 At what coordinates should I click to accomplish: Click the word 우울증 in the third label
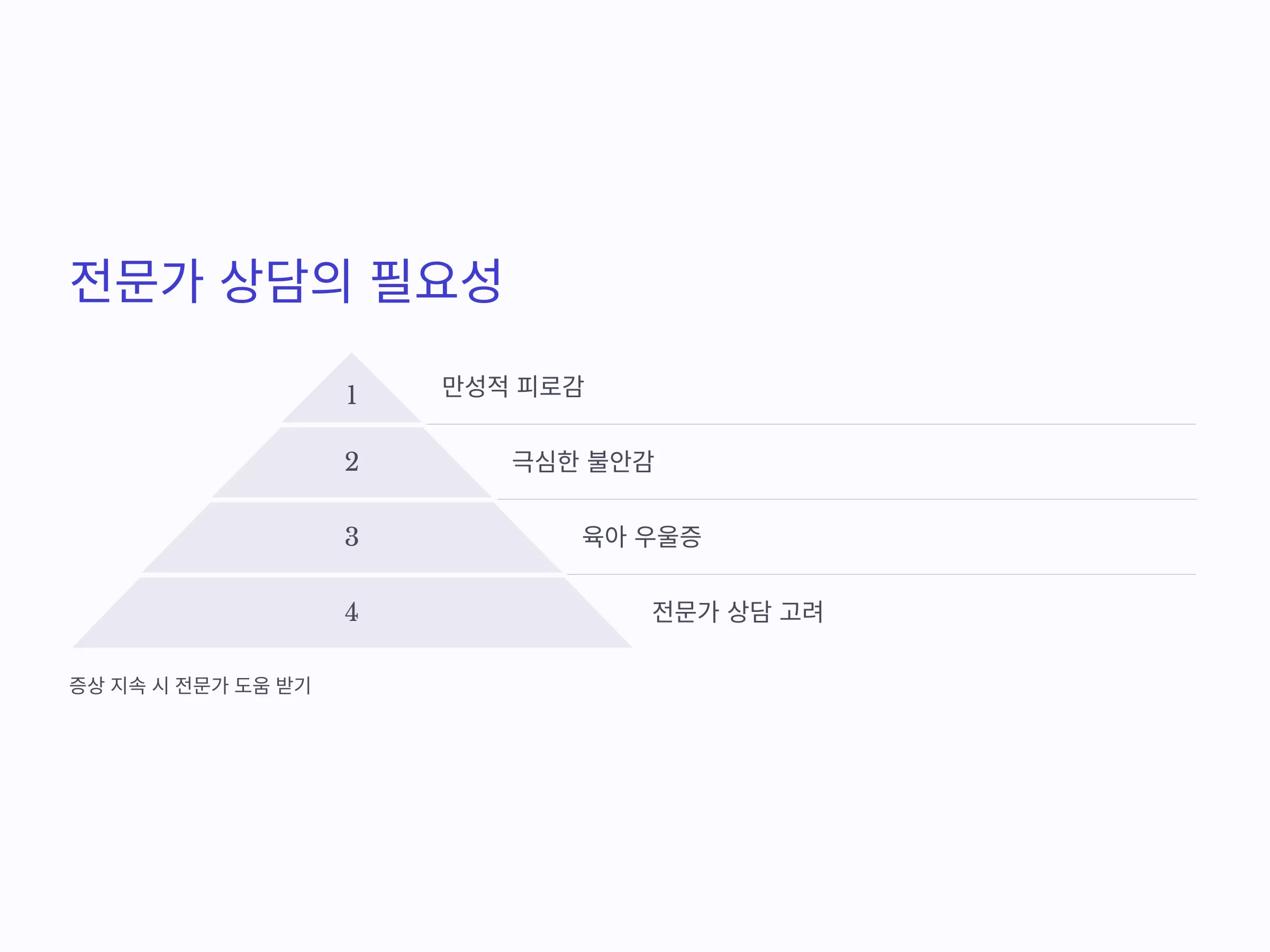tap(668, 536)
